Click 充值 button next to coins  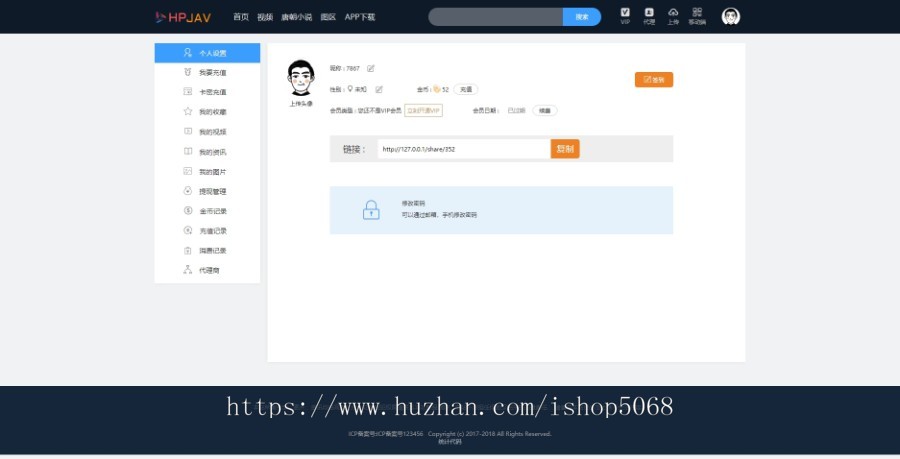pyautogui.click(x=466, y=90)
